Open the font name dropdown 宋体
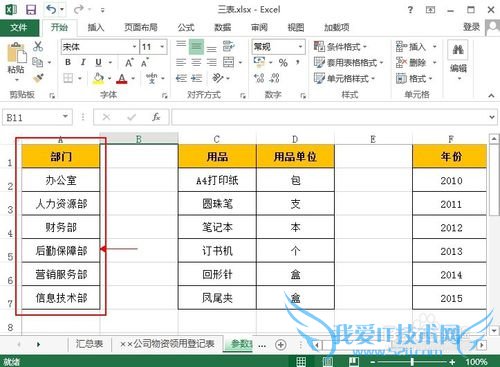The image size is (500, 367). coord(134,47)
